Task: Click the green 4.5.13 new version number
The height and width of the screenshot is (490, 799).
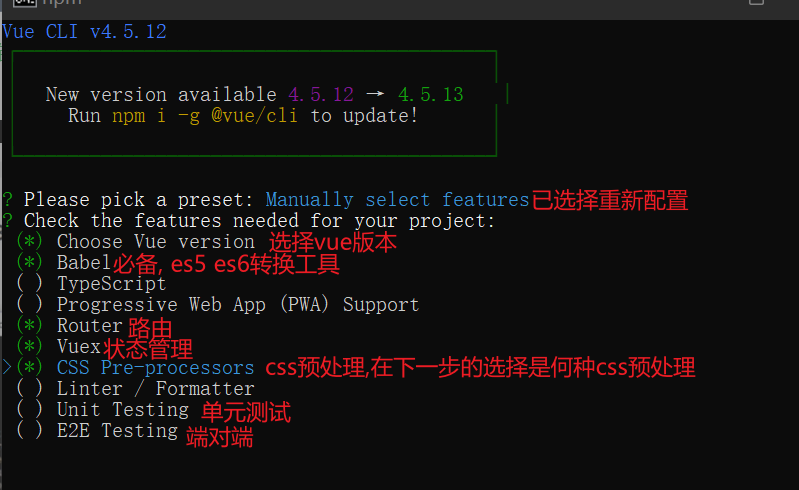Action: [431, 95]
